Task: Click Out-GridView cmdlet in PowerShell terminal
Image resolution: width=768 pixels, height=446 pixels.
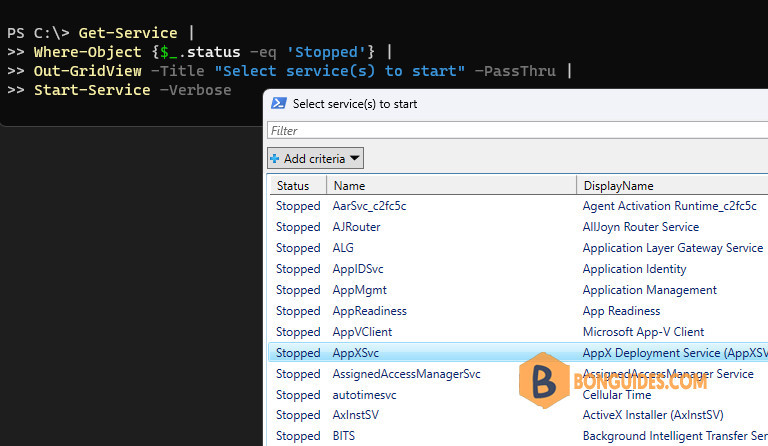Action: (88, 71)
